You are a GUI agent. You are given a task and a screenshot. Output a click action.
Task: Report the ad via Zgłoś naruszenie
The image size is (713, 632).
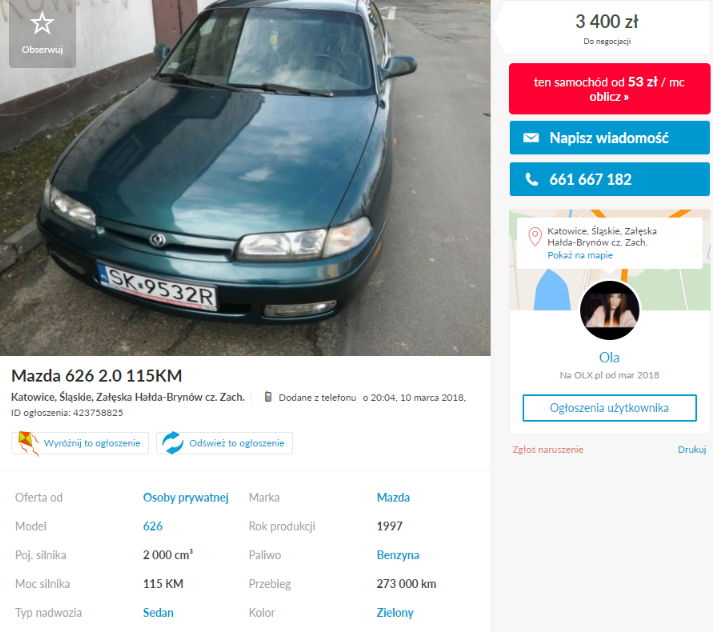[x=547, y=450]
